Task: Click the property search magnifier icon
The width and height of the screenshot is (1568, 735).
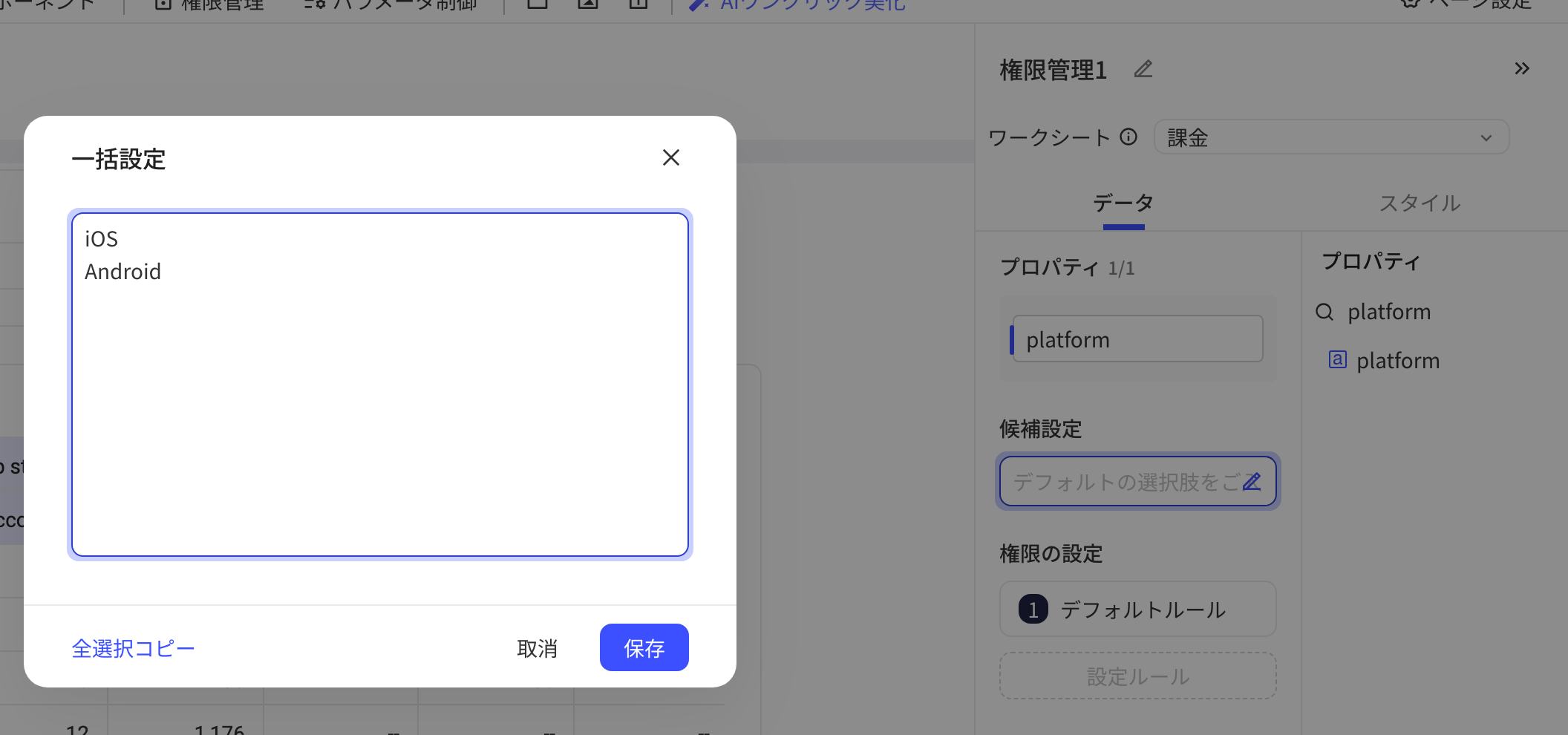Action: (1324, 312)
